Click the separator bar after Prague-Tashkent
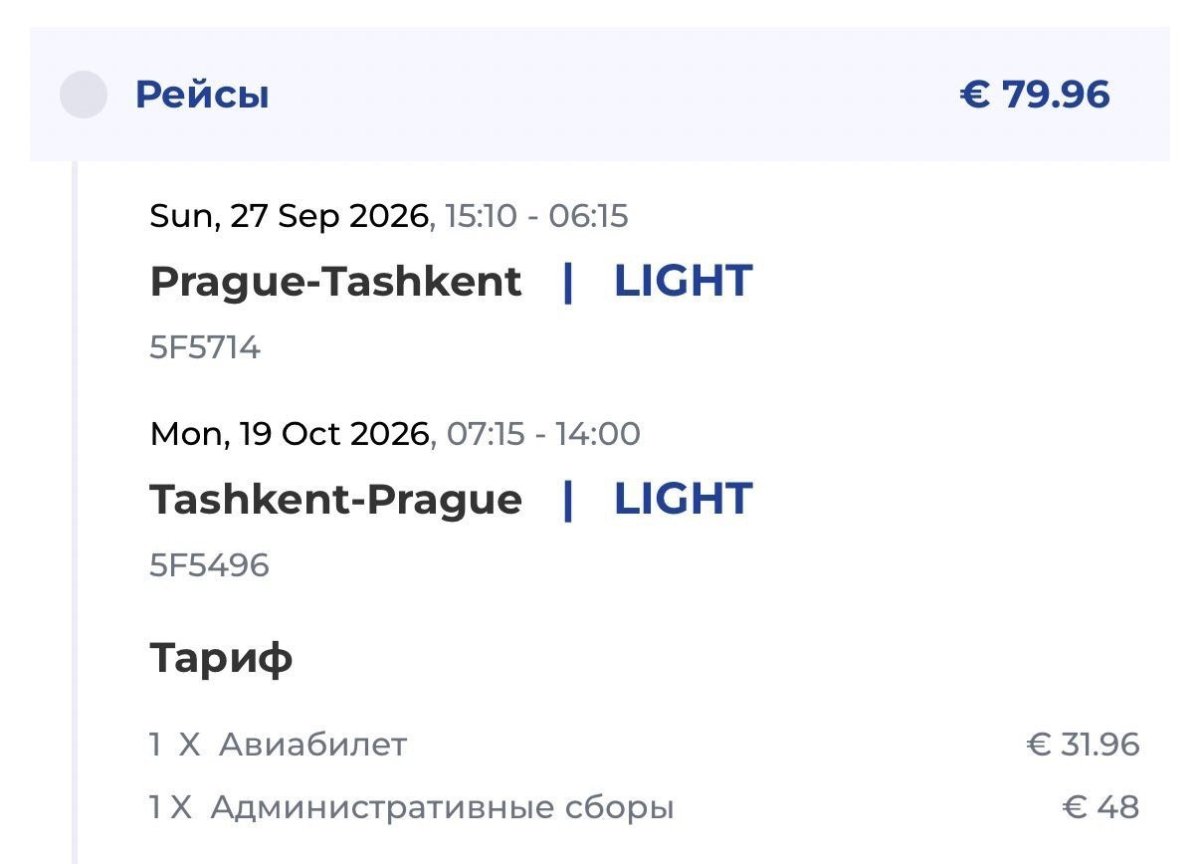1200x864 pixels. coord(568,282)
